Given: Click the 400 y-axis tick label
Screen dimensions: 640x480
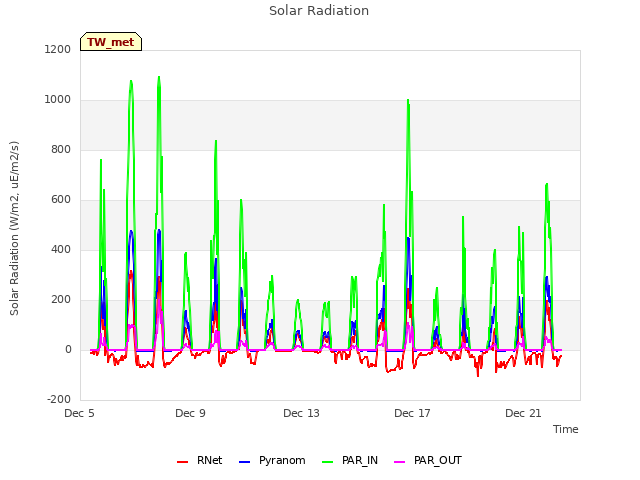Looking at the screenshot, I should (x=61, y=249).
